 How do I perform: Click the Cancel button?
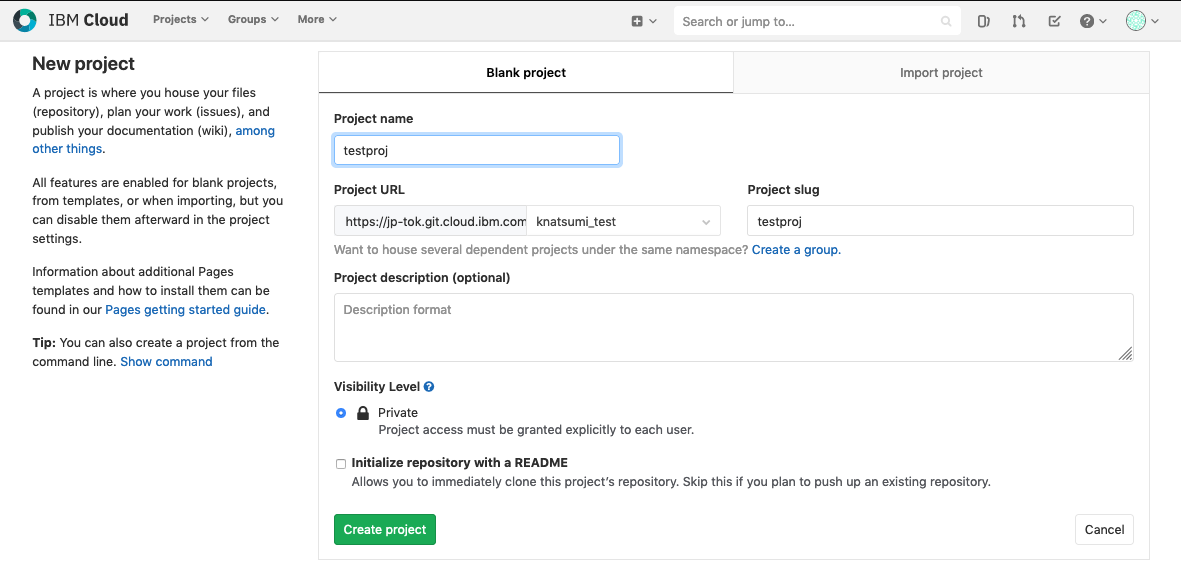pos(1104,530)
